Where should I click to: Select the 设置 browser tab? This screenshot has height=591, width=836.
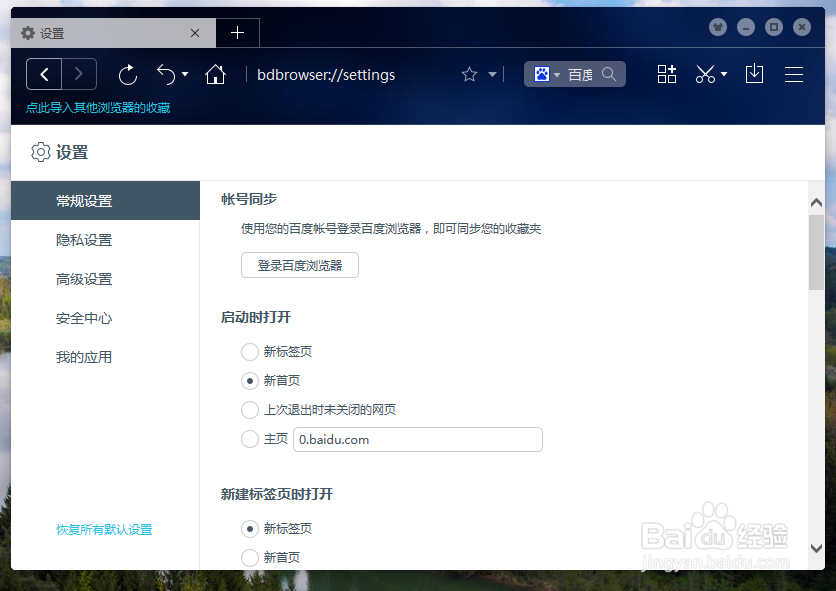[113, 33]
